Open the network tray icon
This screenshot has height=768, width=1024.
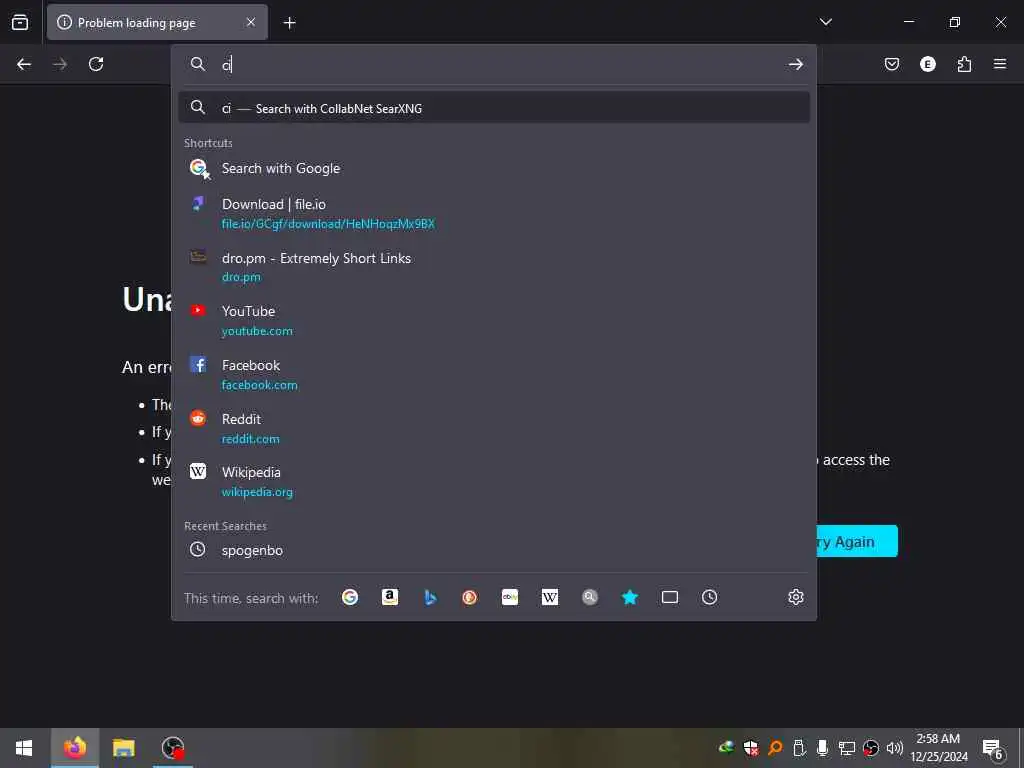[847, 748]
